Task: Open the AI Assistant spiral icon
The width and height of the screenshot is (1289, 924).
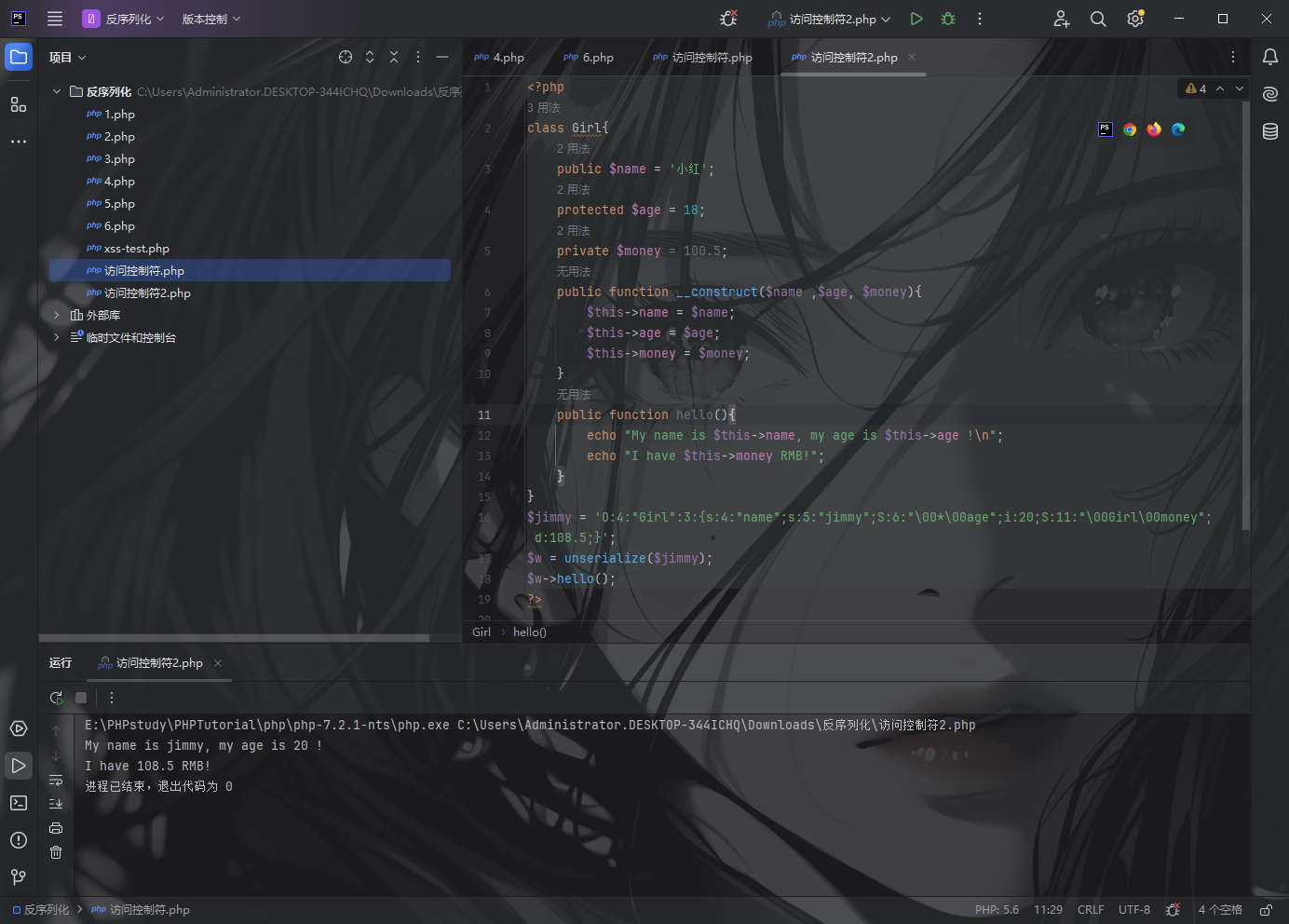Action: (x=1270, y=94)
